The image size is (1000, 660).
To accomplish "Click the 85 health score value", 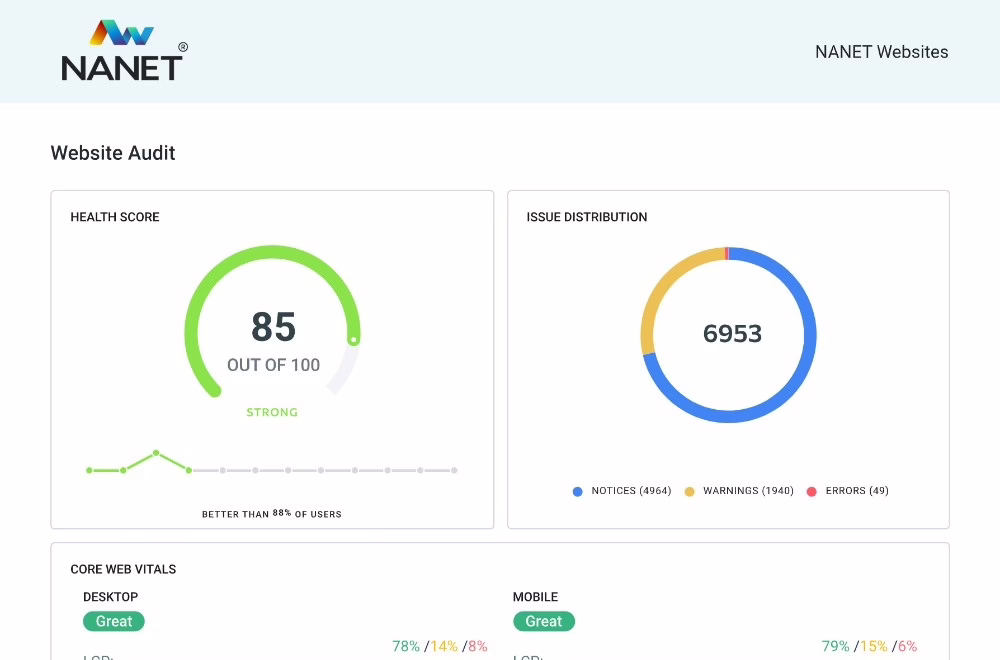I will click(274, 327).
